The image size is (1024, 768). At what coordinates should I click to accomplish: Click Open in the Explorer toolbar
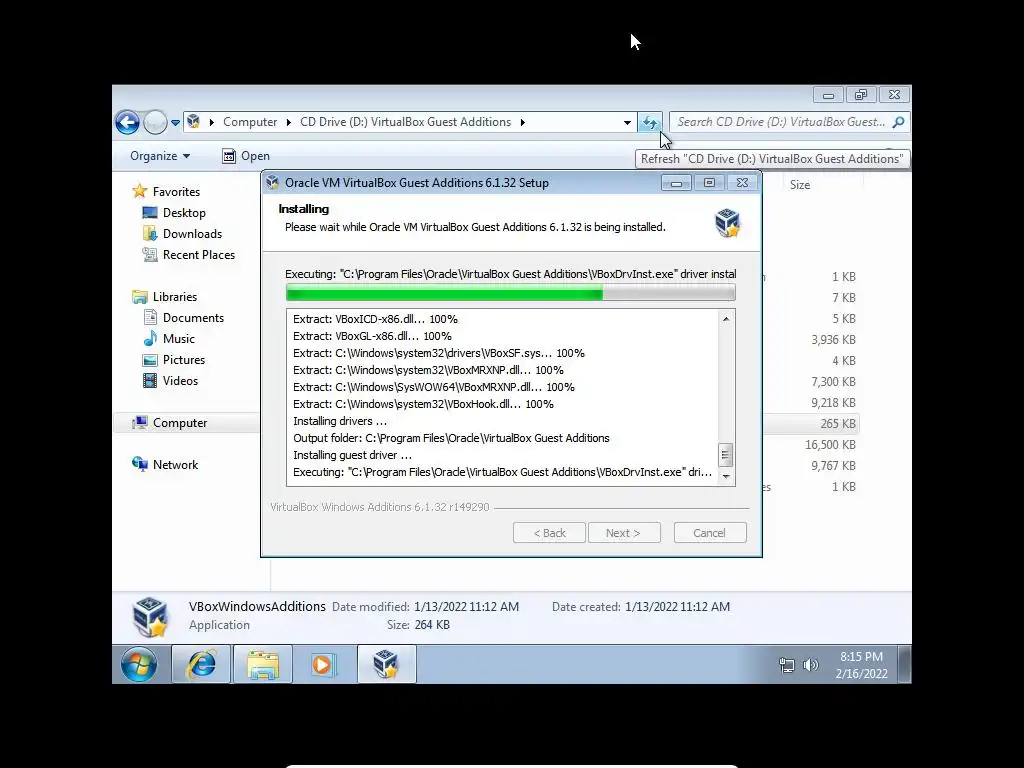246,156
